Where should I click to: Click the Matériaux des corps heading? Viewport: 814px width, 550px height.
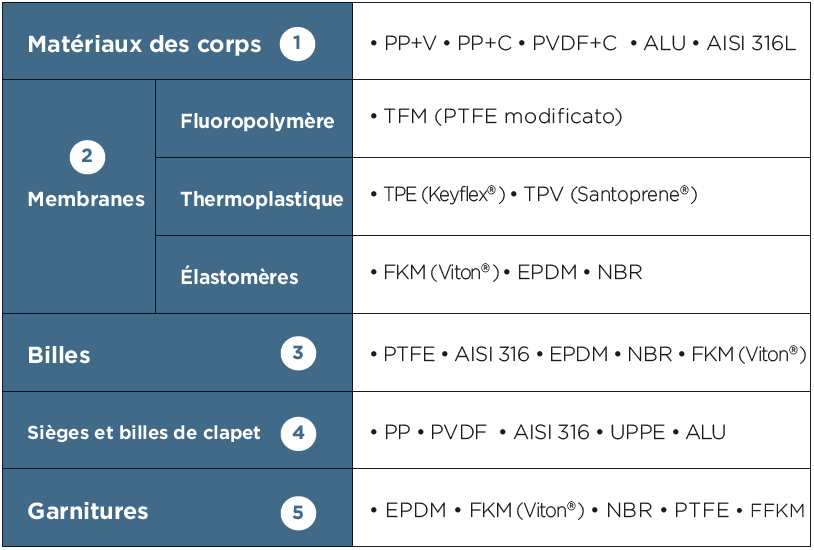click(x=144, y=44)
